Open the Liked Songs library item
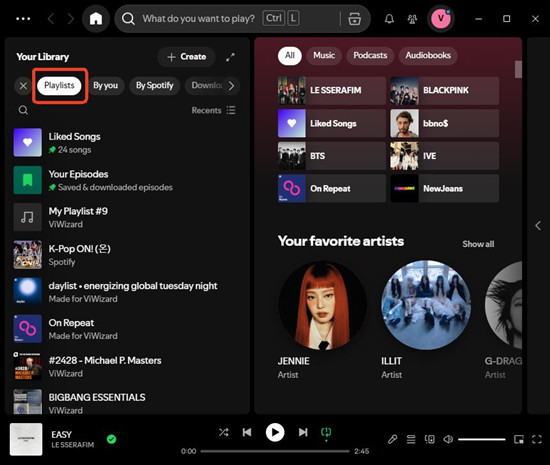This screenshot has height=465, width=550. point(127,143)
